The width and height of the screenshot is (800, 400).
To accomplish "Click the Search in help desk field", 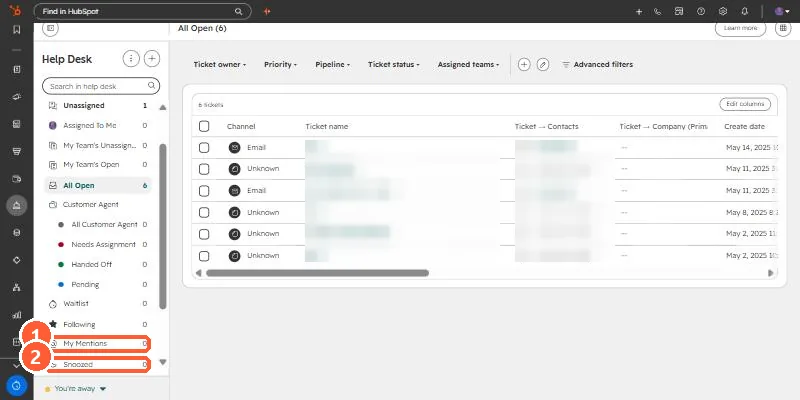I will click(101, 86).
